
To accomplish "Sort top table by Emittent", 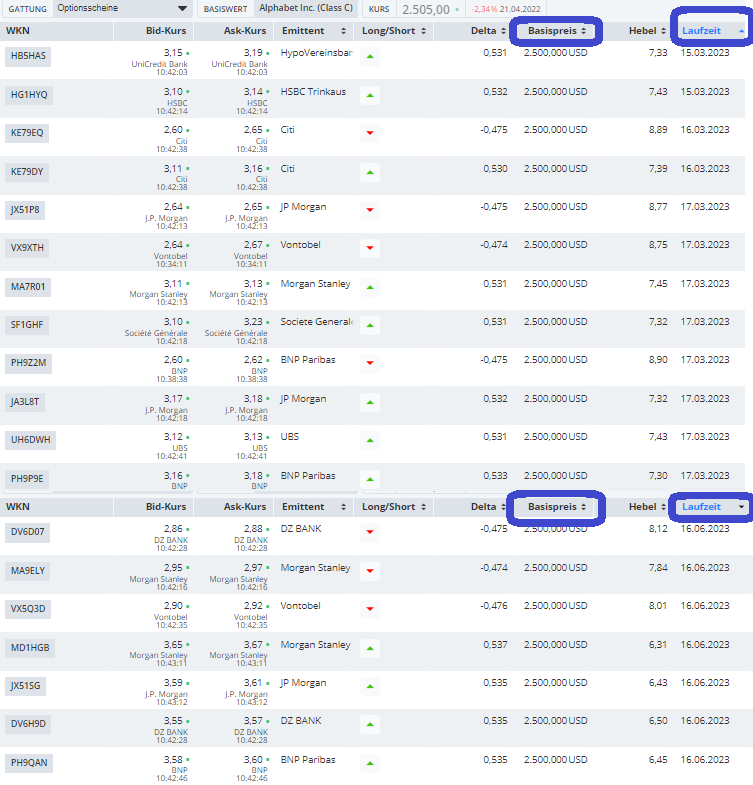I will click(314, 31).
